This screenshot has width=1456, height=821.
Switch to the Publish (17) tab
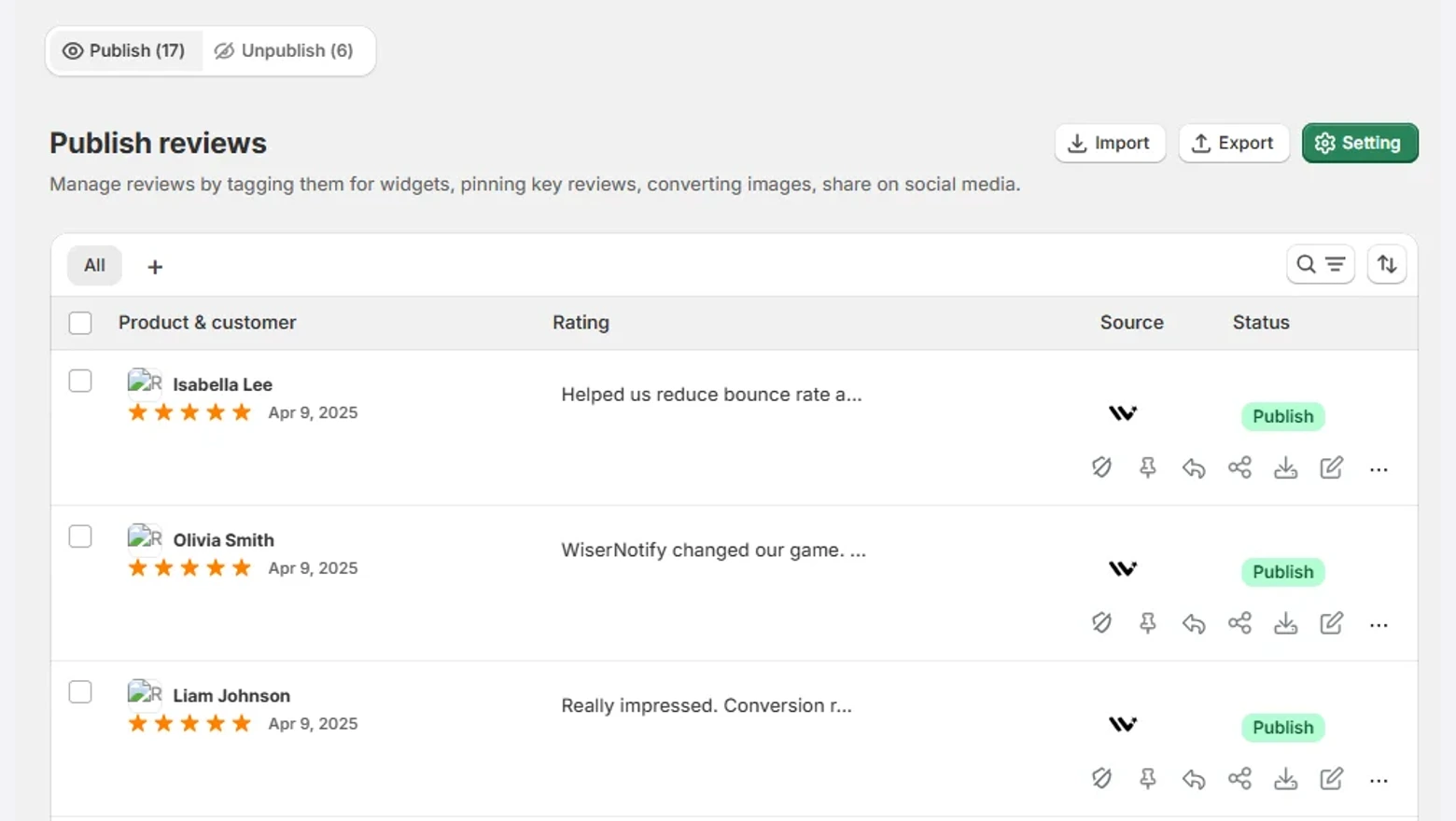[124, 50]
